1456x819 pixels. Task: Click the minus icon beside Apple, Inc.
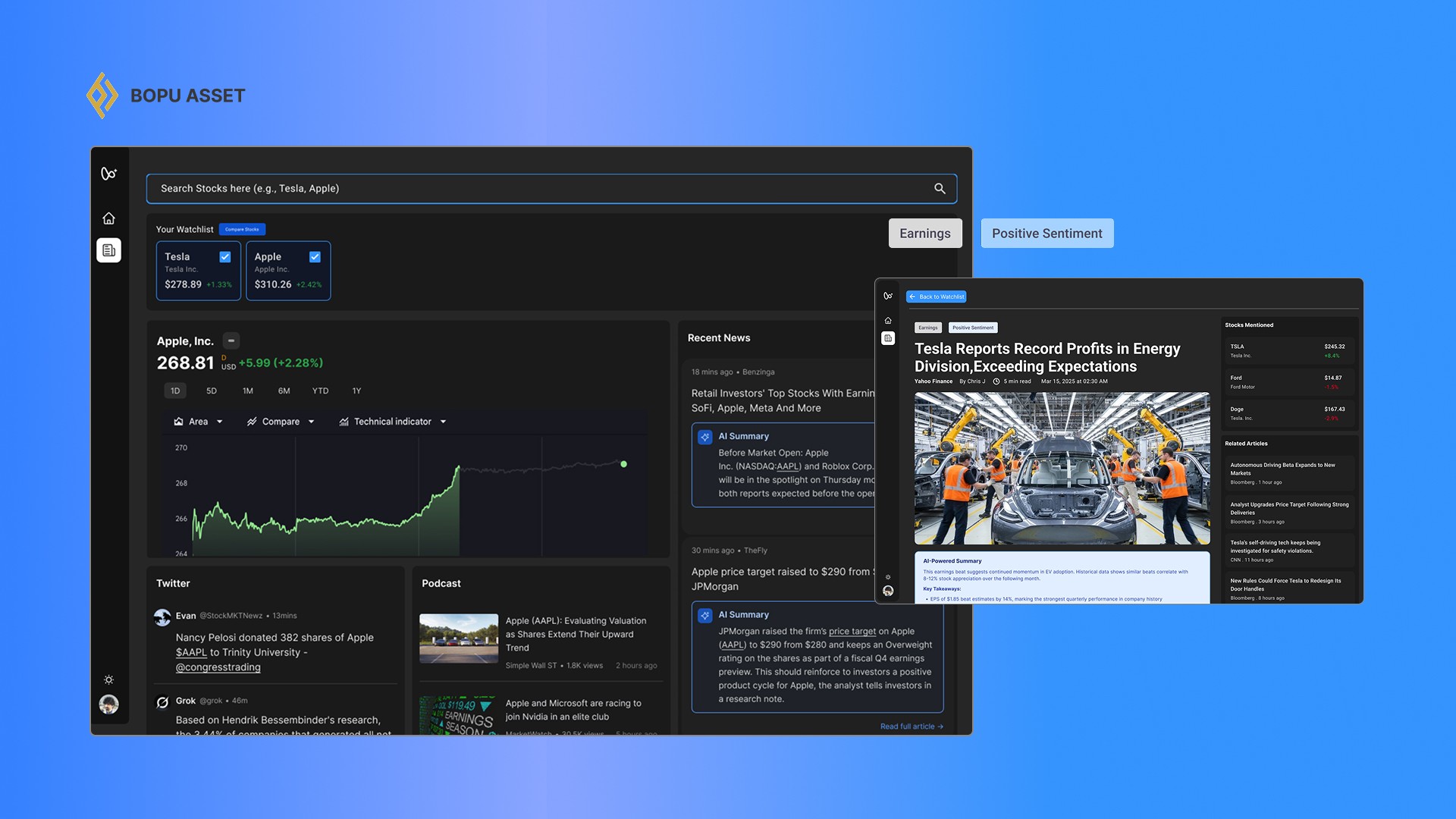click(231, 341)
